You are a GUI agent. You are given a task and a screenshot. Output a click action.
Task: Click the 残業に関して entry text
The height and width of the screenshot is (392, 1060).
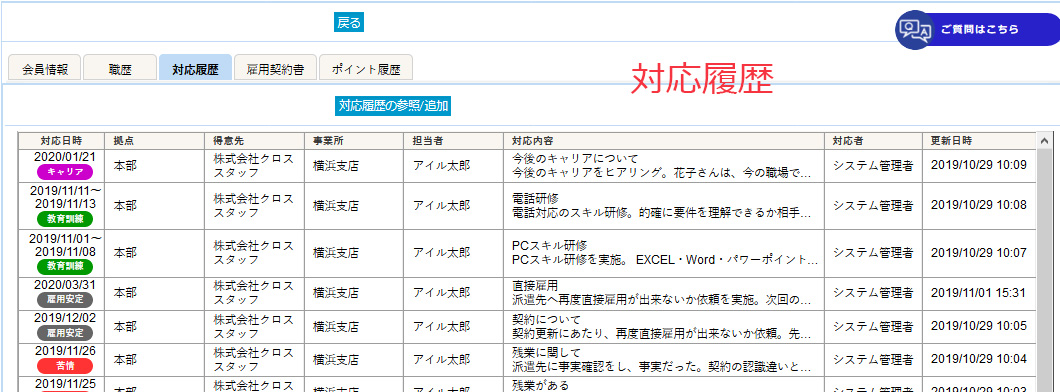click(547, 353)
